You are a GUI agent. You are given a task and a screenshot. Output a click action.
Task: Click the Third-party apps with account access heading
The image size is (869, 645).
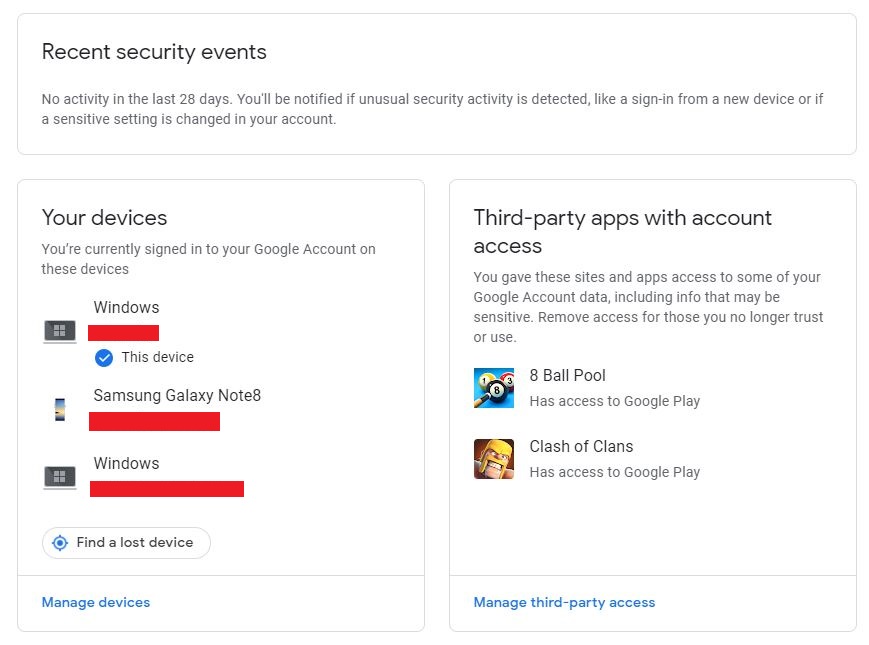(x=620, y=231)
